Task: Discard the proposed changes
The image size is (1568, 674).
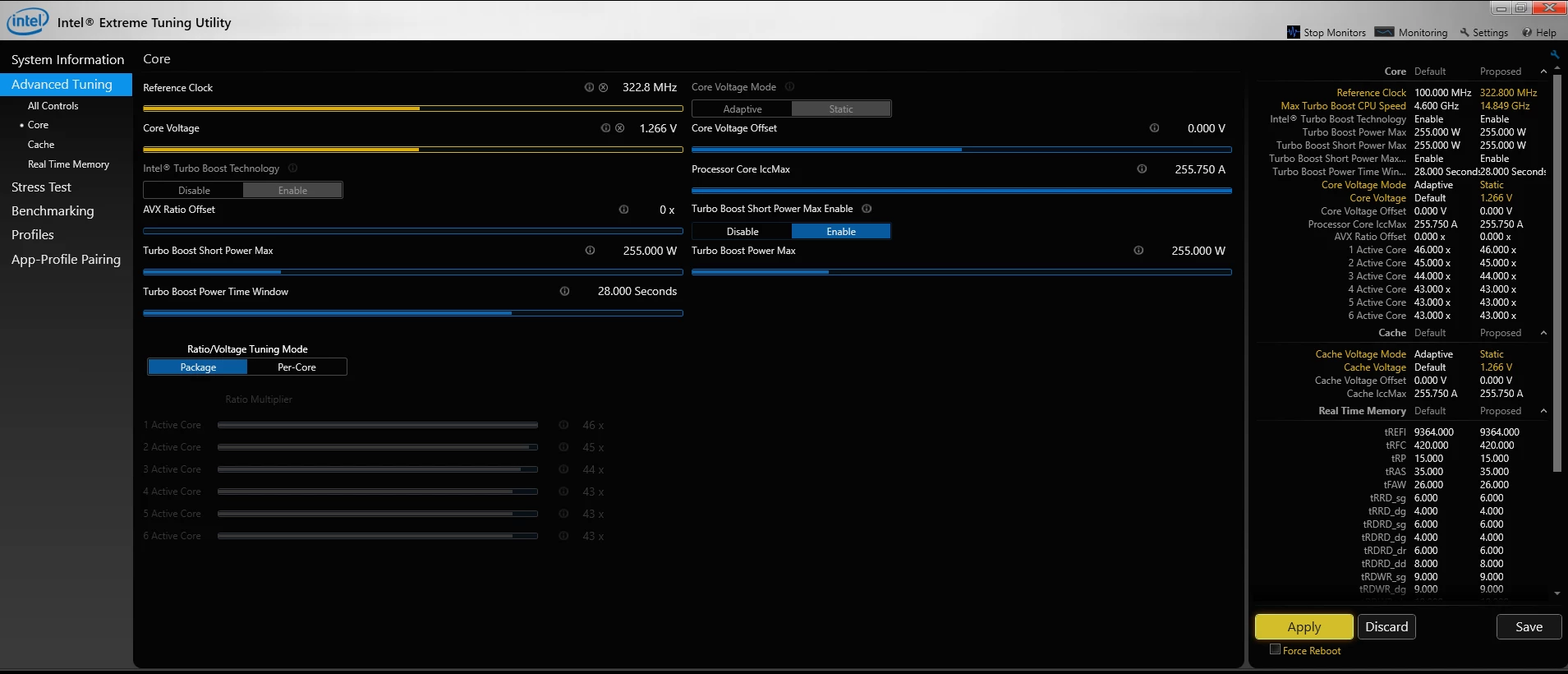Action: point(1386,626)
